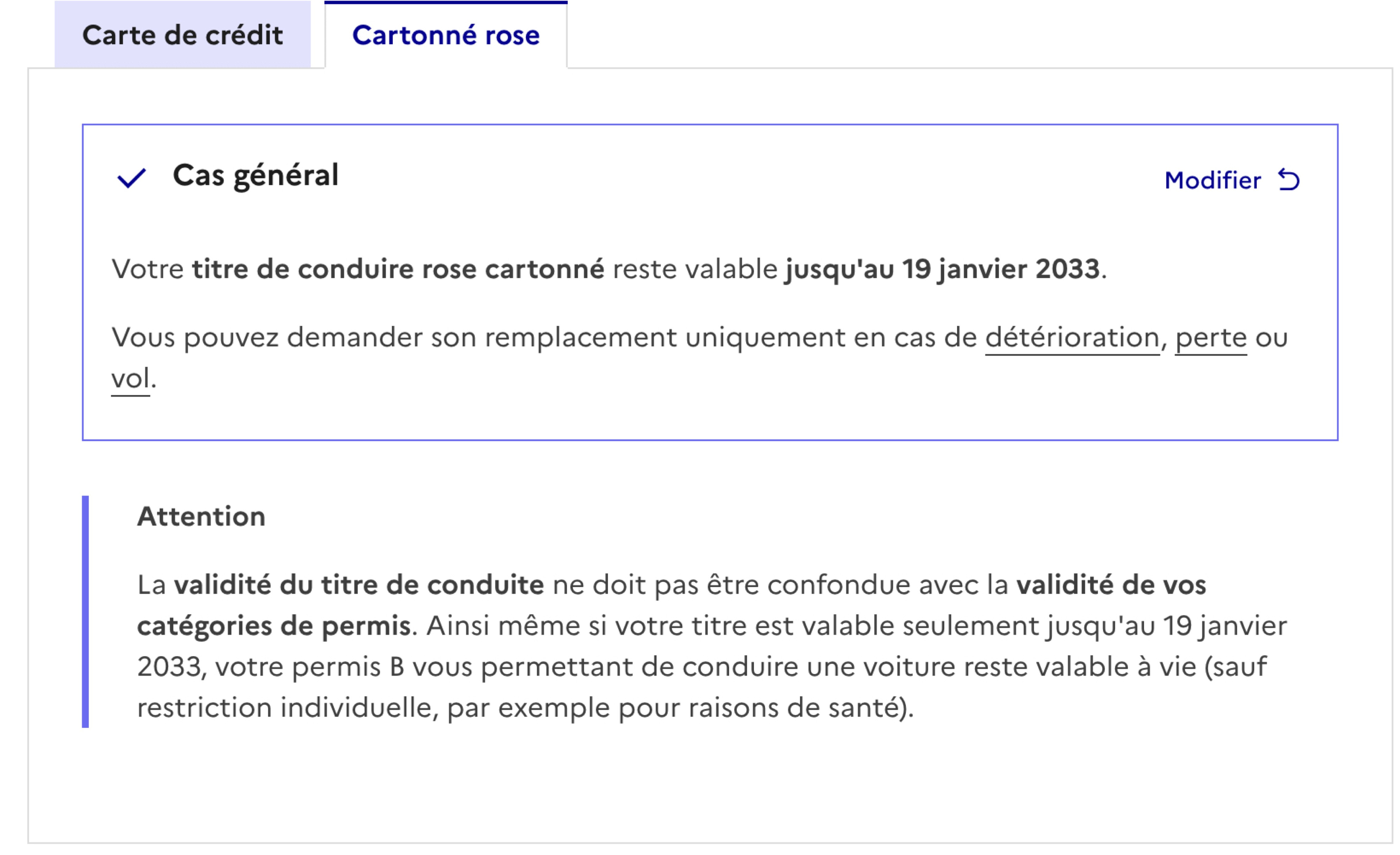Click the Cas général heading
This screenshot has width=1400, height=855.
pyautogui.click(x=256, y=175)
